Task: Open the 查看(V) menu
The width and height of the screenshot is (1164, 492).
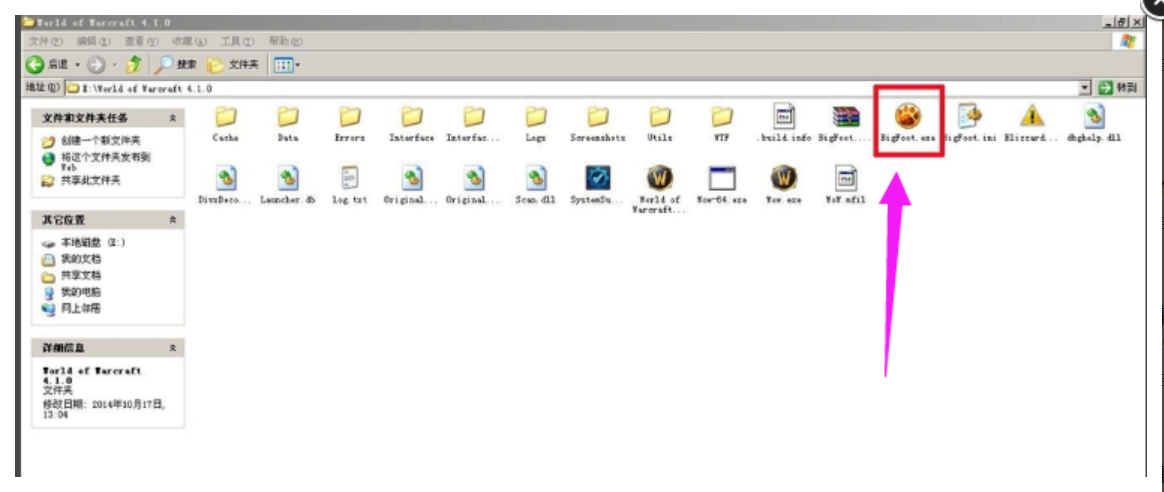Action: coord(141,41)
